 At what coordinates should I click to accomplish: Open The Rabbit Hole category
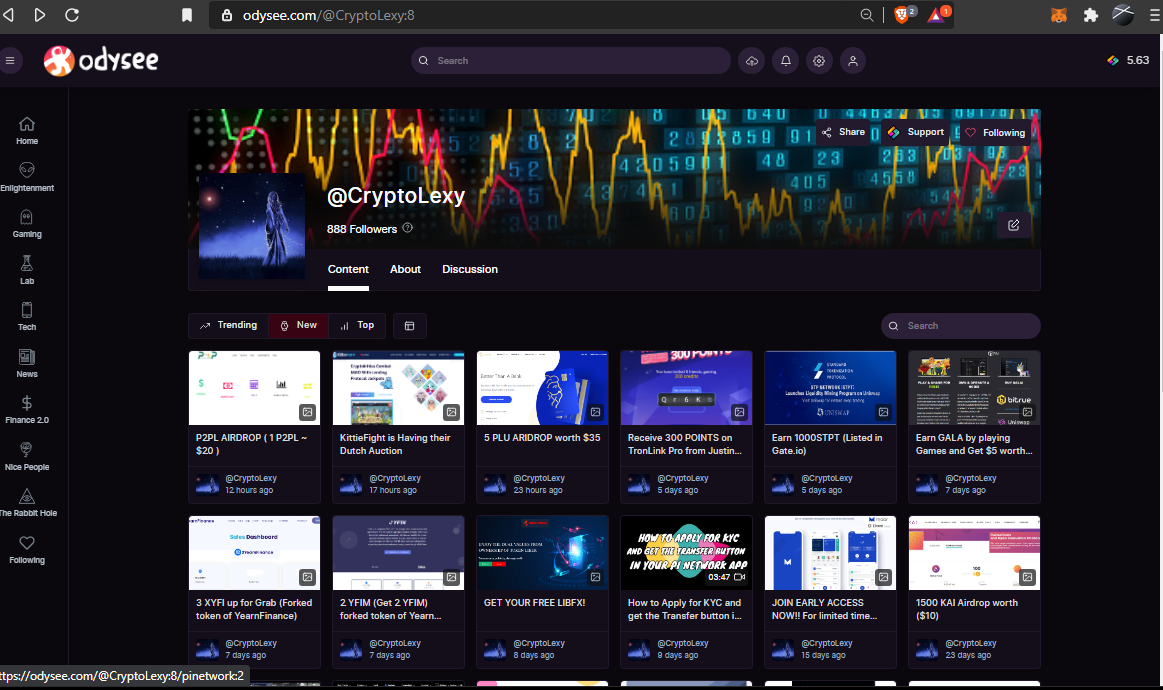tap(27, 503)
